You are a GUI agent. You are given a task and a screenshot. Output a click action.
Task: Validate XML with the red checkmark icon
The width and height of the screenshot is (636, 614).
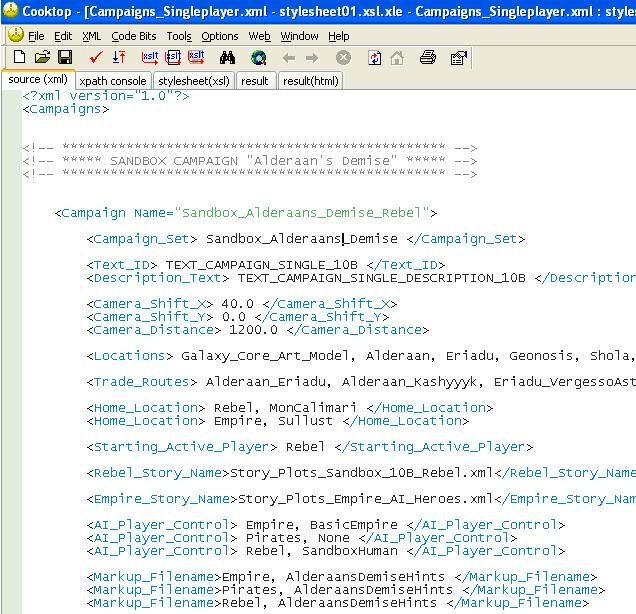(96, 57)
